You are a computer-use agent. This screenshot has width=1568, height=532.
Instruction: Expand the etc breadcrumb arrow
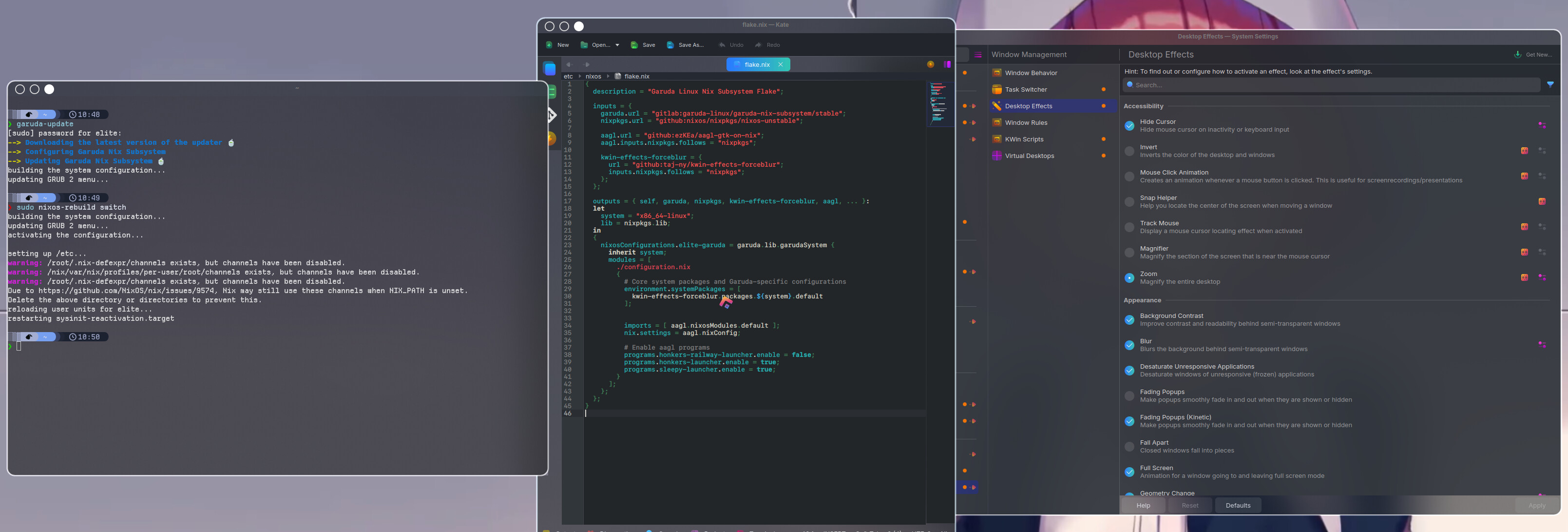(579, 77)
